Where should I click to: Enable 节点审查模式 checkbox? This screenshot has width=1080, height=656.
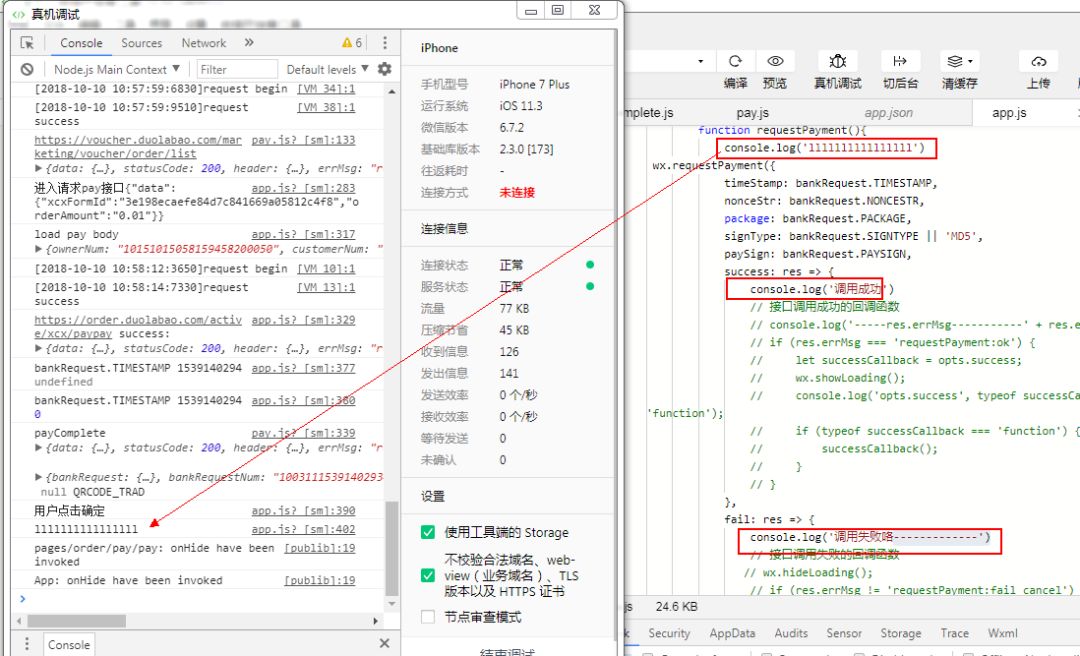[x=428, y=617]
